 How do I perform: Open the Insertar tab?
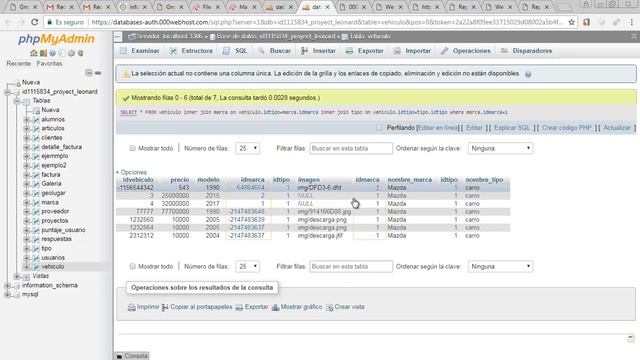[318, 51]
